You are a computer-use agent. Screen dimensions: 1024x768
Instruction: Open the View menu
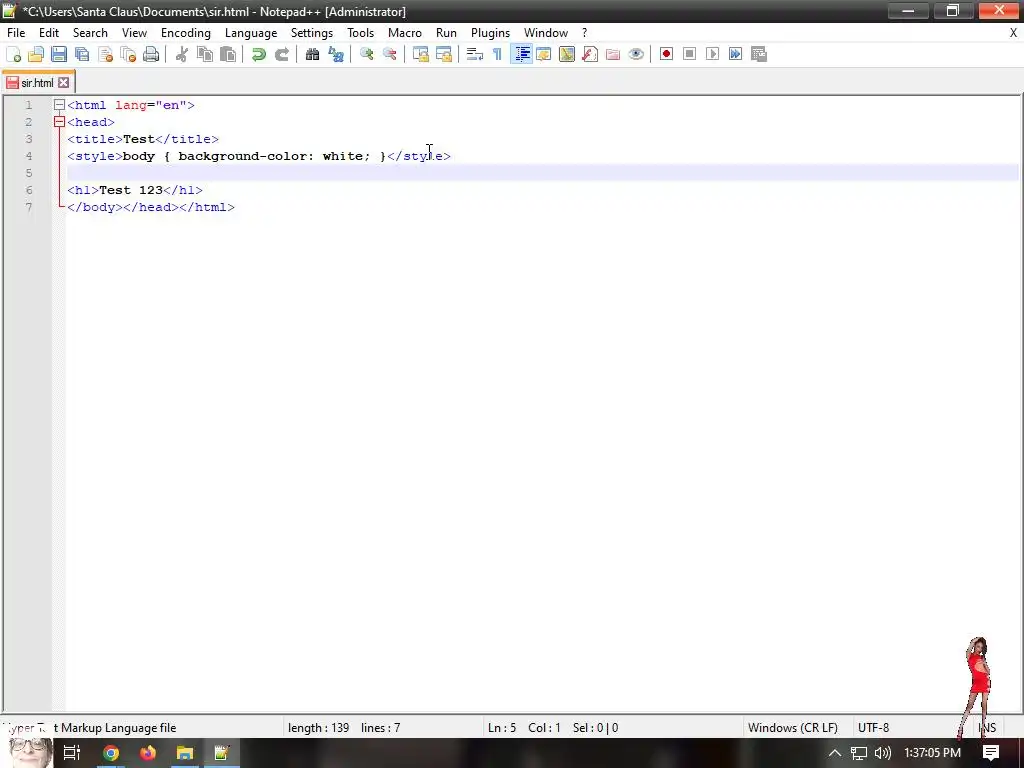[x=135, y=33]
